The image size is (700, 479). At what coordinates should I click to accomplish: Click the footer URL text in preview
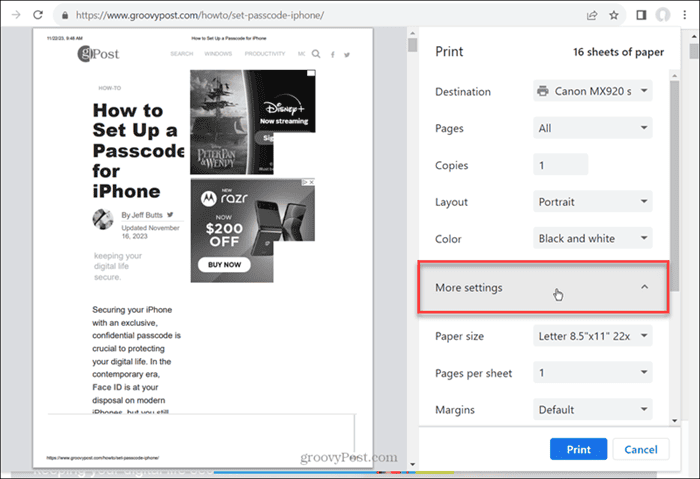[103, 458]
